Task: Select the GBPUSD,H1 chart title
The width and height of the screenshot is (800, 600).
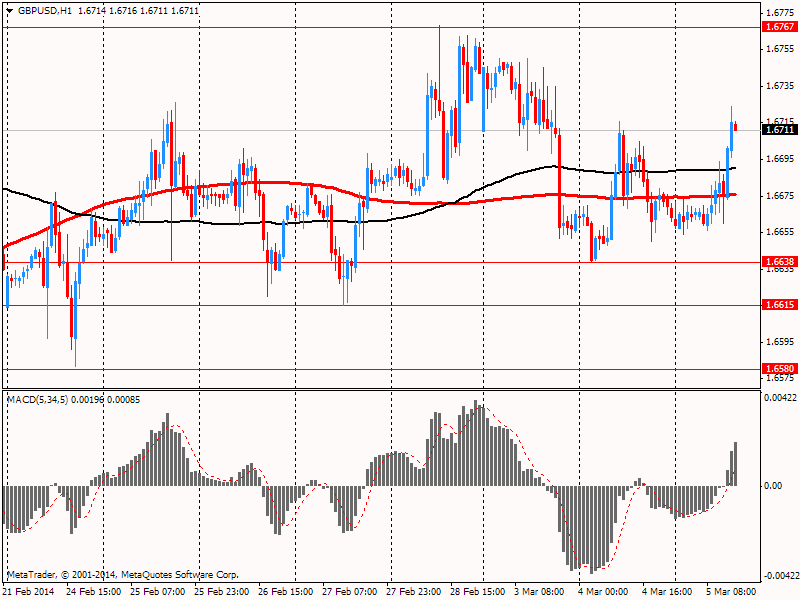Action: click(44, 11)
